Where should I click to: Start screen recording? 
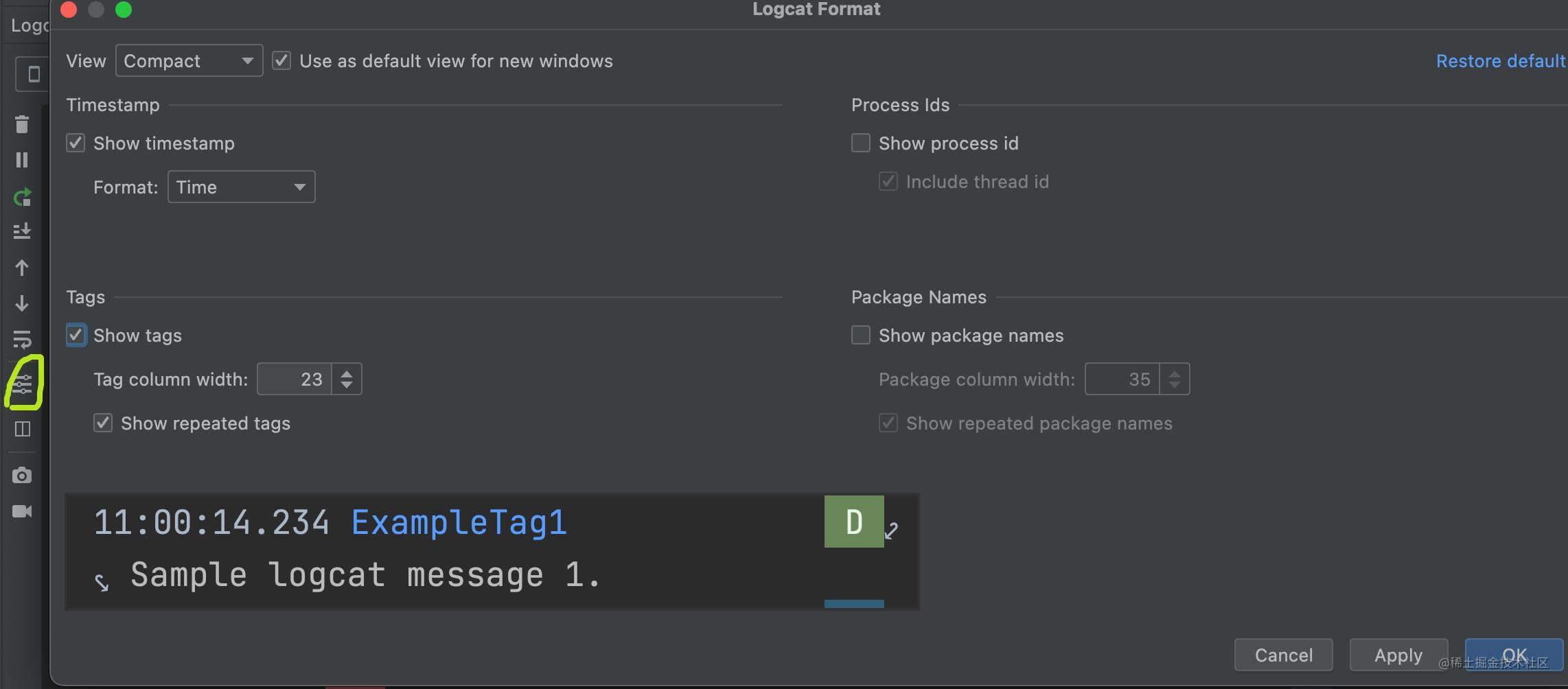point(23,511)
